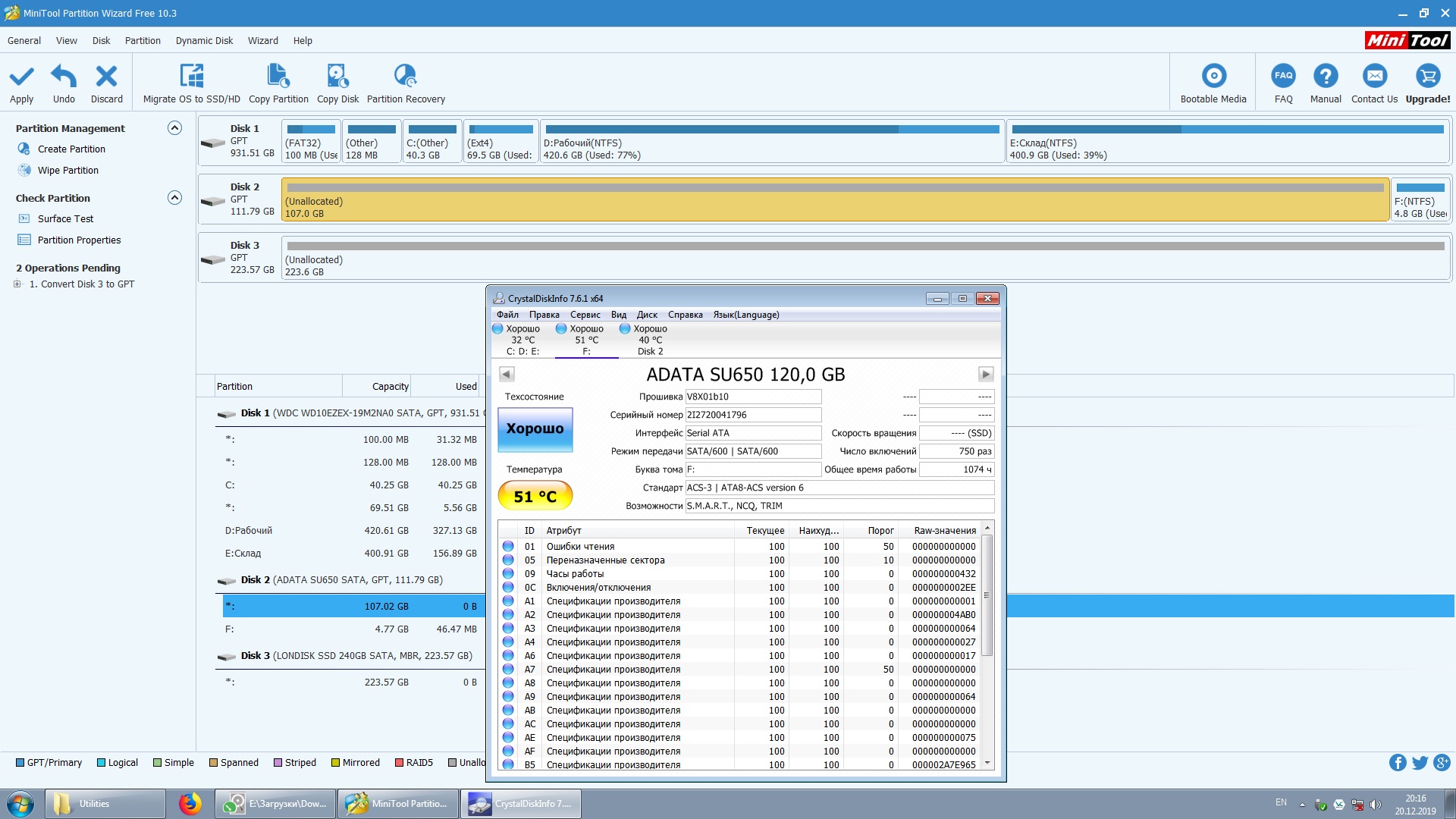
Task: Open the Dynamic Disk menu
Action: 204,41
